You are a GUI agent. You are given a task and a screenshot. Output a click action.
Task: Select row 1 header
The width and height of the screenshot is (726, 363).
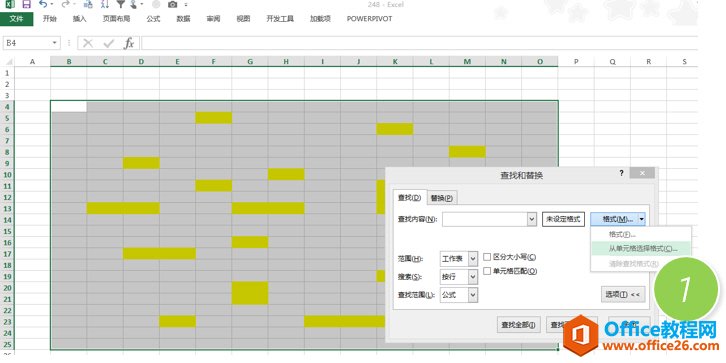(7, 73)
